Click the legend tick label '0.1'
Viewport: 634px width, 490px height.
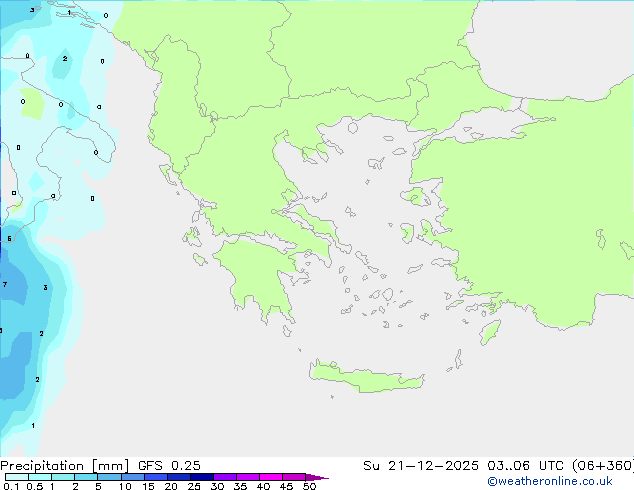pos(11,486)
